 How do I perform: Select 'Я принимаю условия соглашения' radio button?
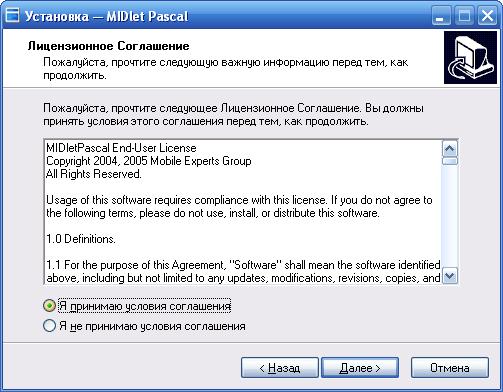coord(49,306)
